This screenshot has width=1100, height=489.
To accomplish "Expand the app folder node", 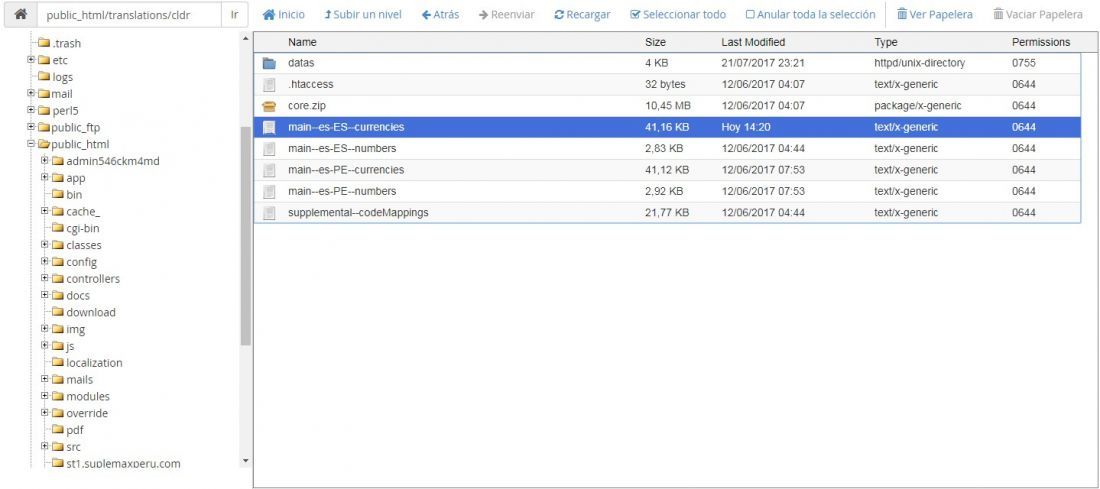I will (x=45, y=177).
